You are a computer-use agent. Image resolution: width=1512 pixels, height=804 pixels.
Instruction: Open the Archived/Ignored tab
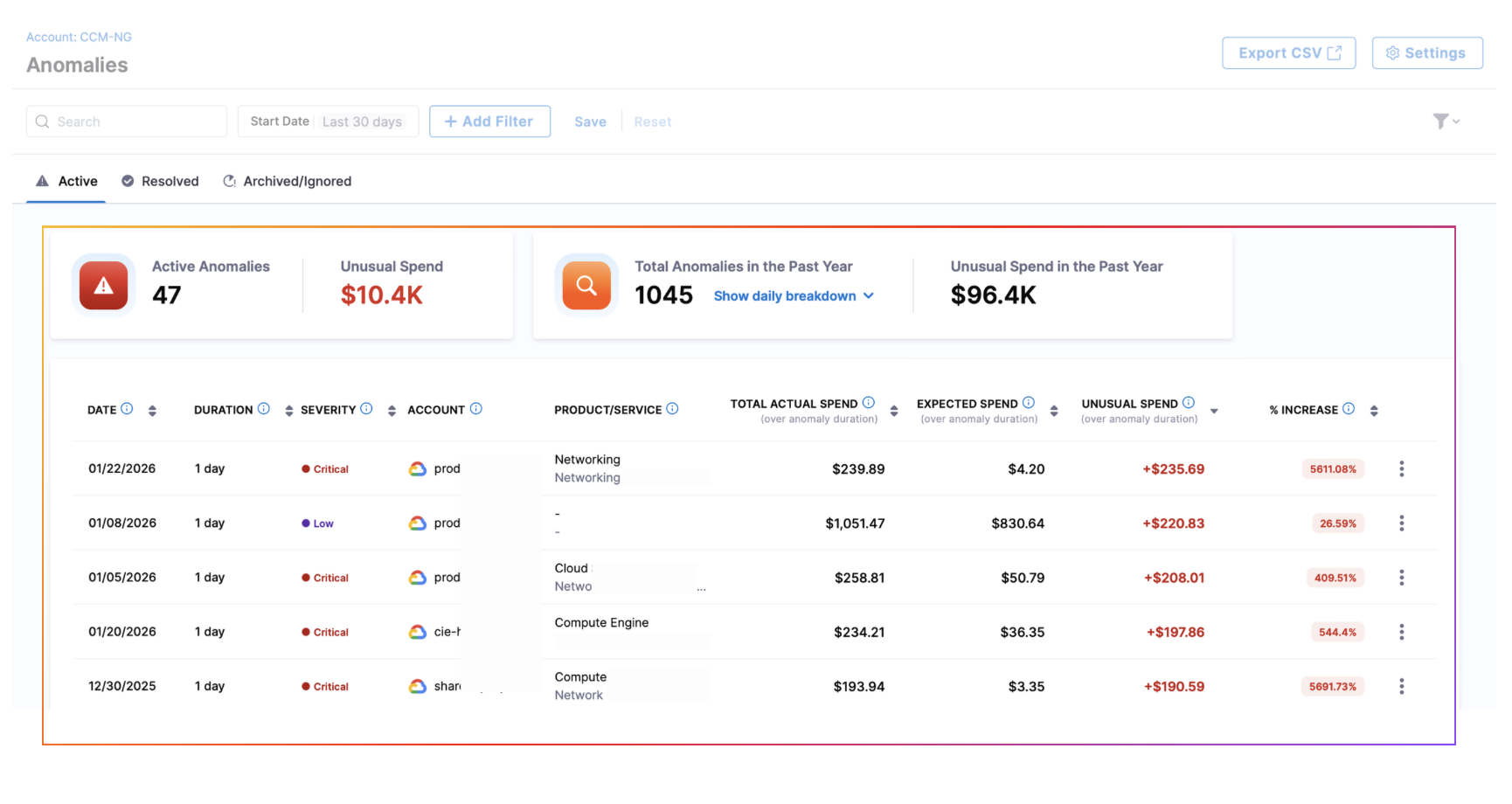288,181
